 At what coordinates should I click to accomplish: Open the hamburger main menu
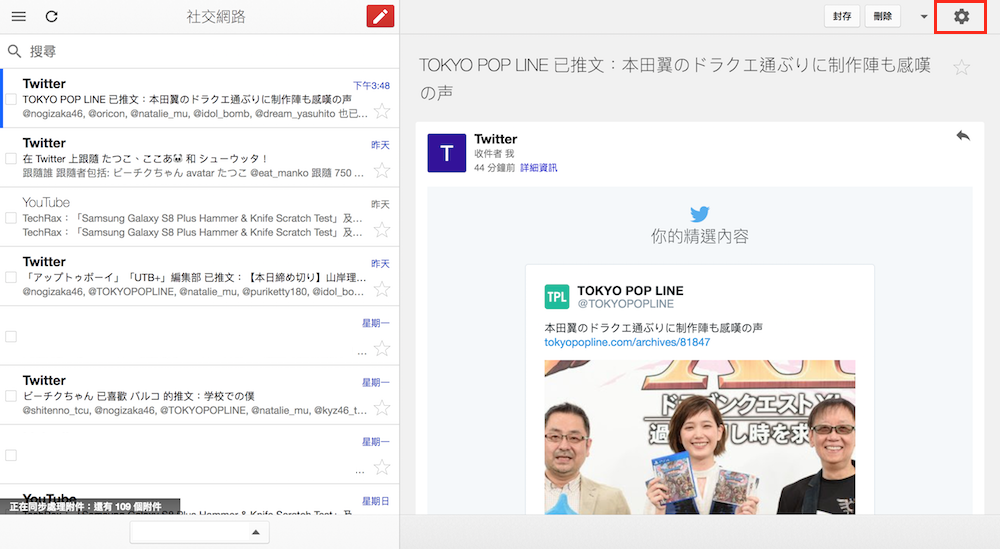point(18,17)
